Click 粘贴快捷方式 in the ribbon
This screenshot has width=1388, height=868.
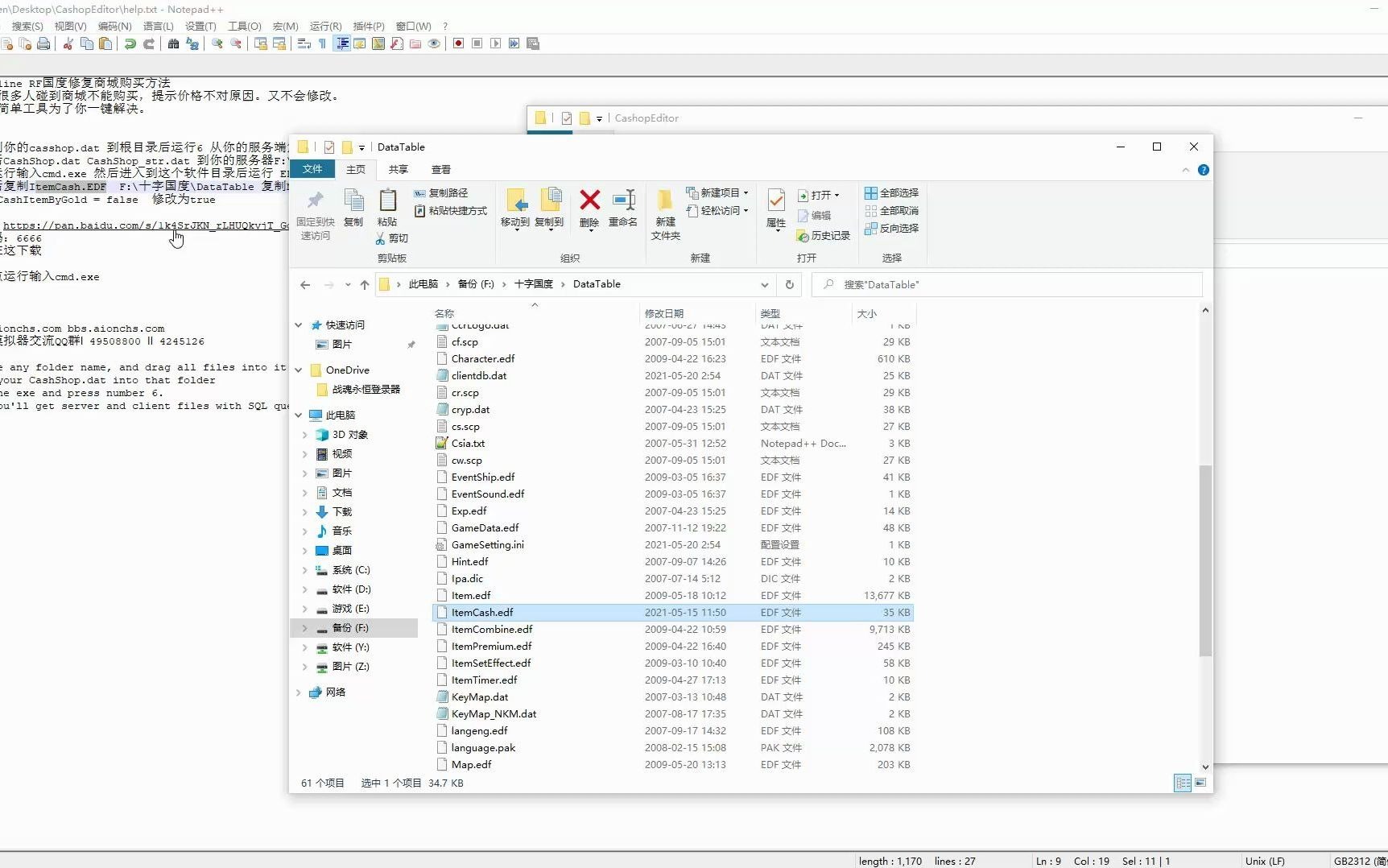(x=451, y=211)
